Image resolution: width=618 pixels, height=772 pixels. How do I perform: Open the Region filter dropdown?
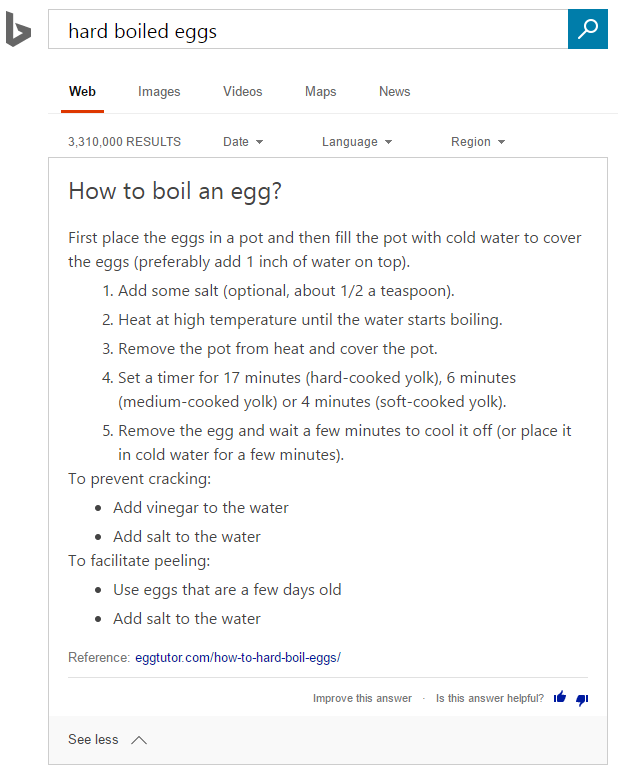coord(478,142)
